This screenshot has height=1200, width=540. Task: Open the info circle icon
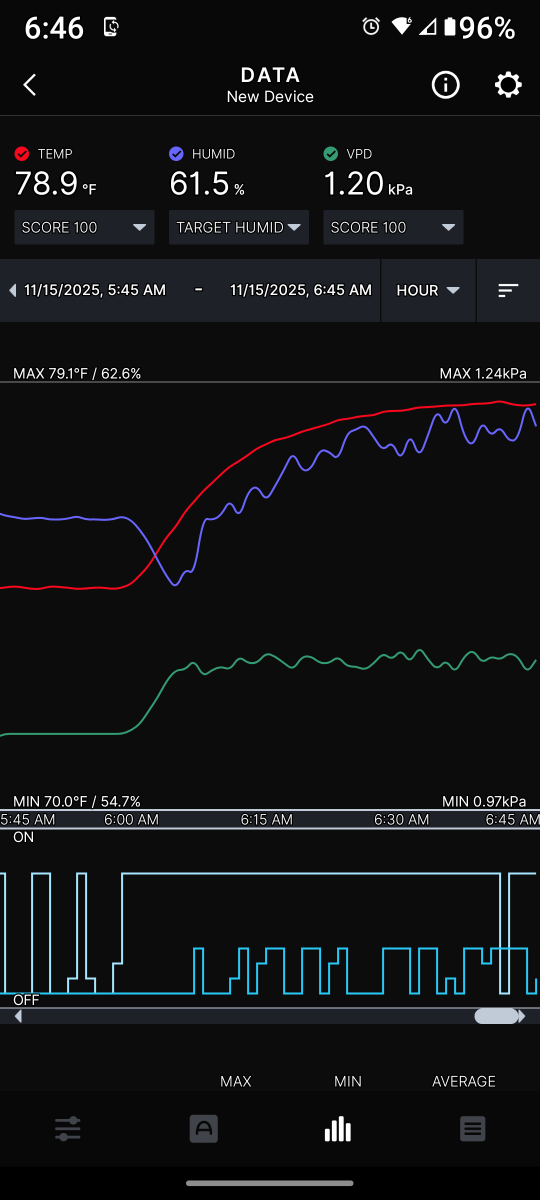(x=445, y=85)
